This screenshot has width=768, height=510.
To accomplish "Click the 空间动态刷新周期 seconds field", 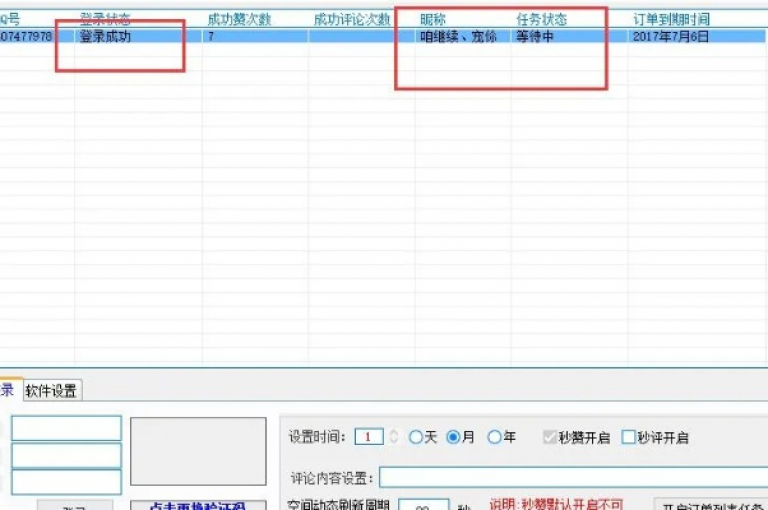I will [x=424, y=505].
